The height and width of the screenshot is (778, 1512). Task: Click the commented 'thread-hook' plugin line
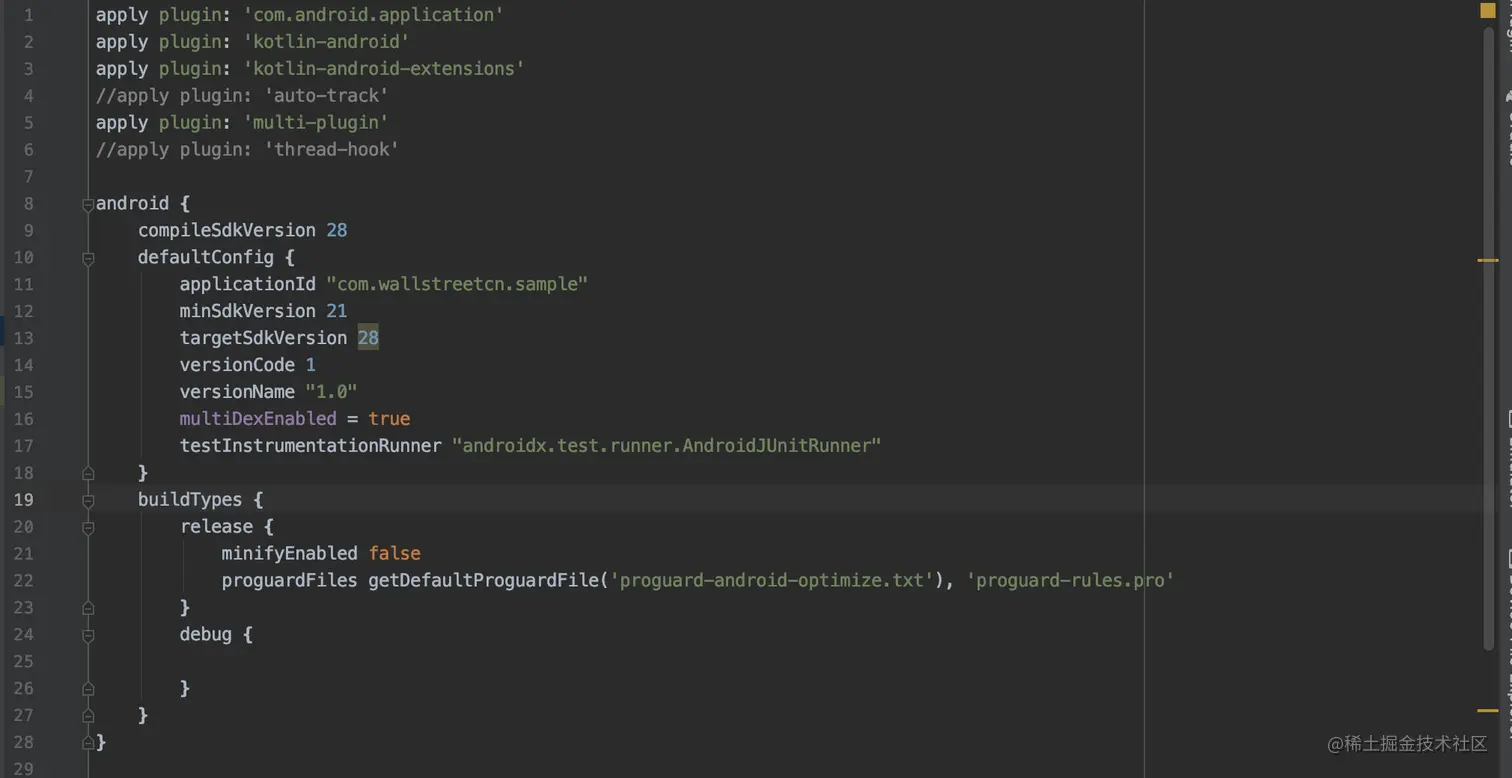248,150
